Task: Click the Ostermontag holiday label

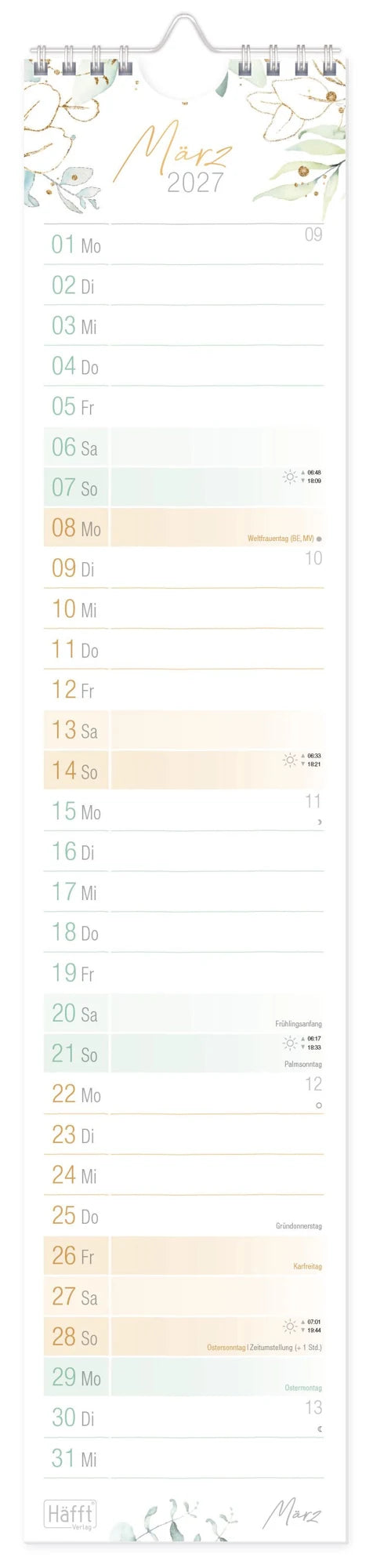Action: [303, 1388]
